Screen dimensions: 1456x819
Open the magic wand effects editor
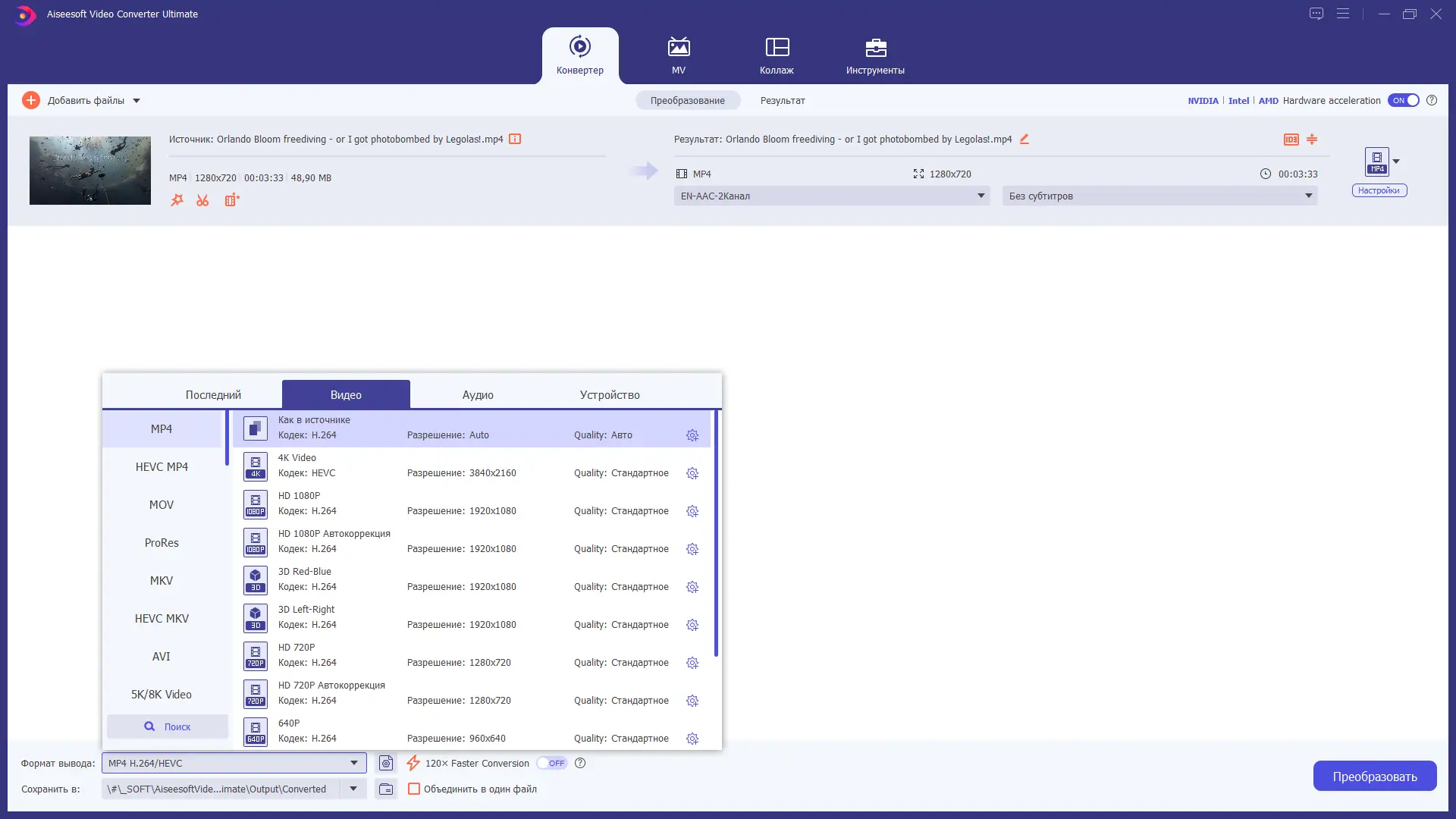pos(177,200)
